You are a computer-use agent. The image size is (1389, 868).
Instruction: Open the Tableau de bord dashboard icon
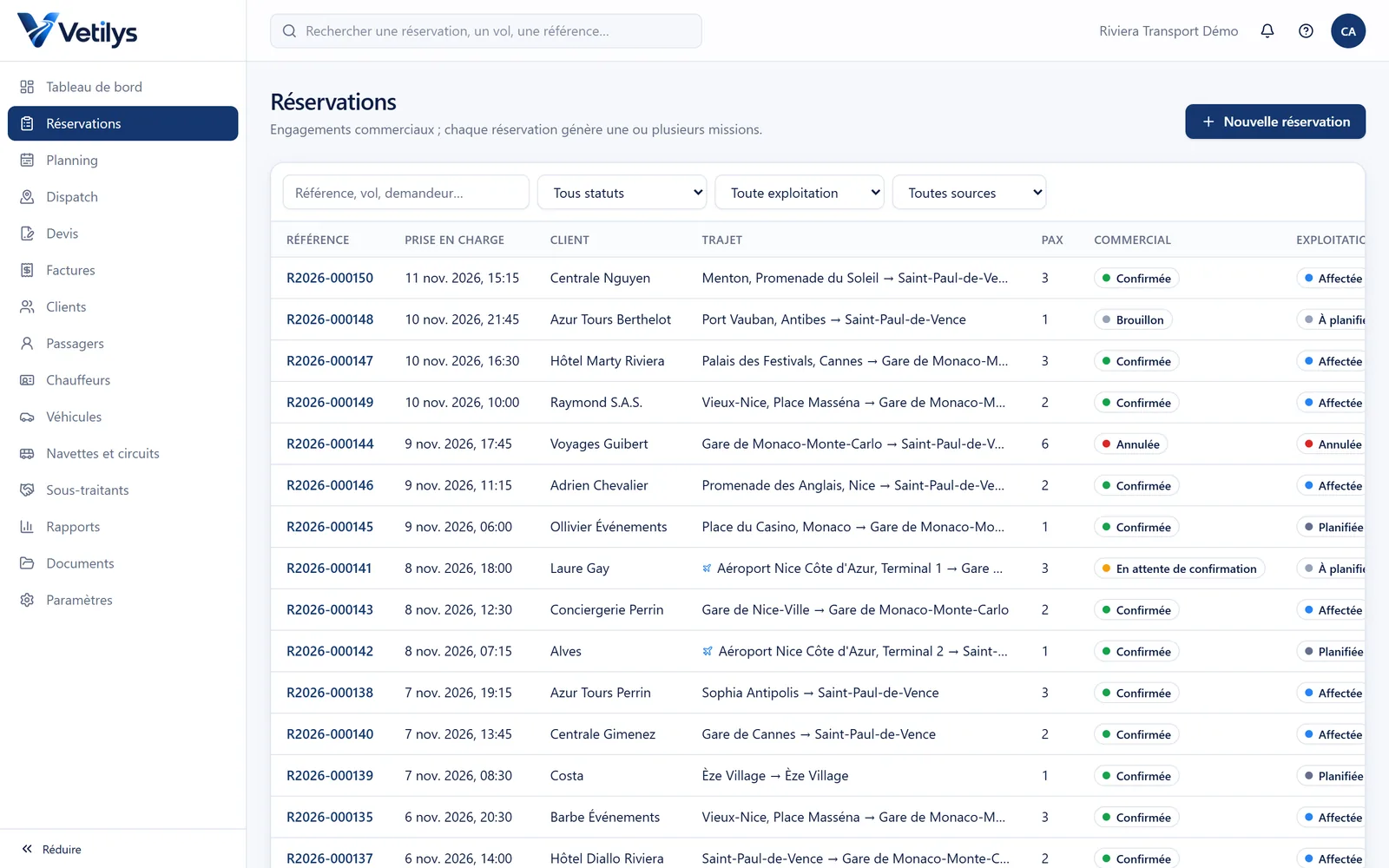(27, 87)
